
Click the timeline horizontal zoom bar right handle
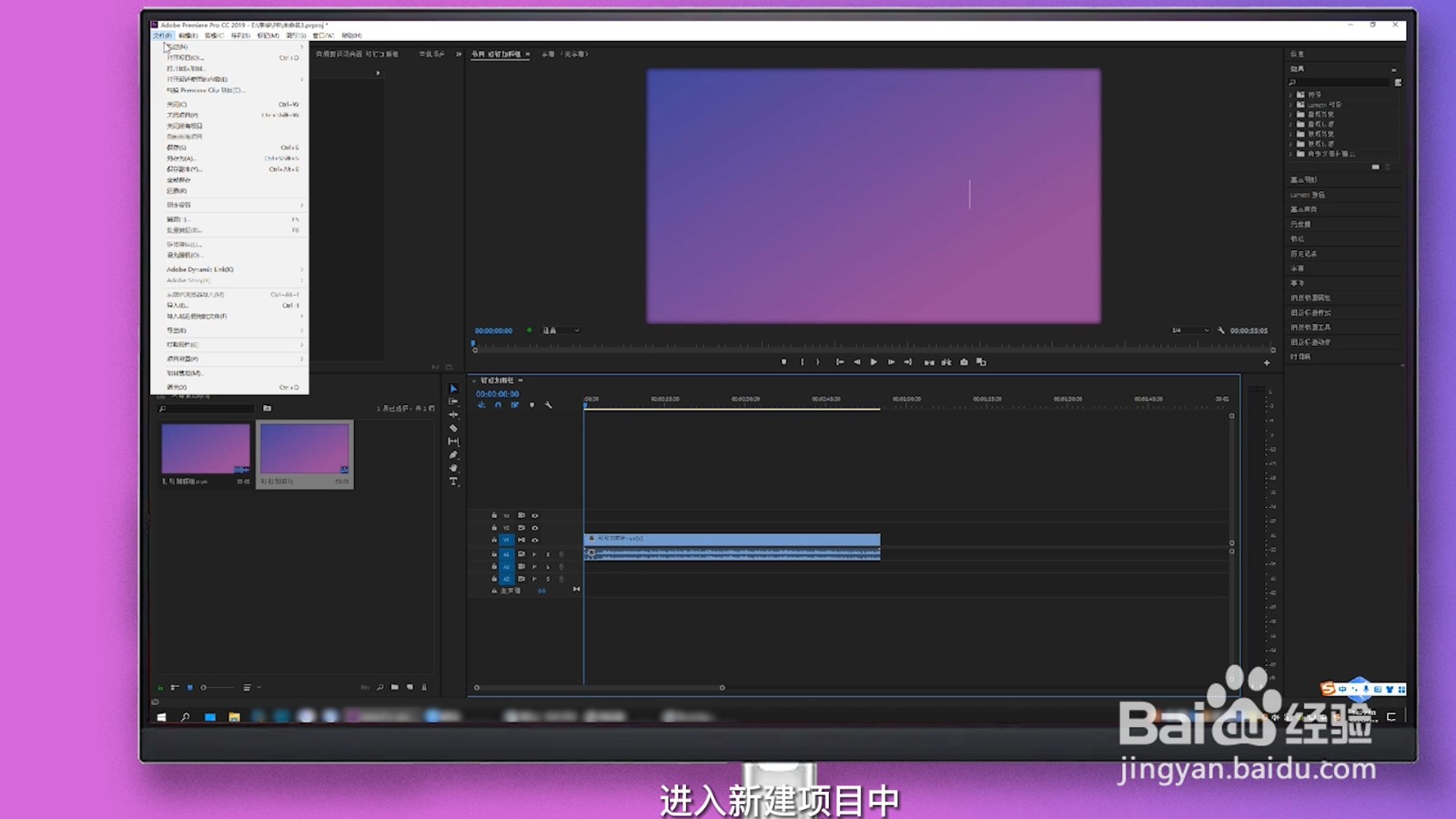pyautogui.click(x=723, y=688)
